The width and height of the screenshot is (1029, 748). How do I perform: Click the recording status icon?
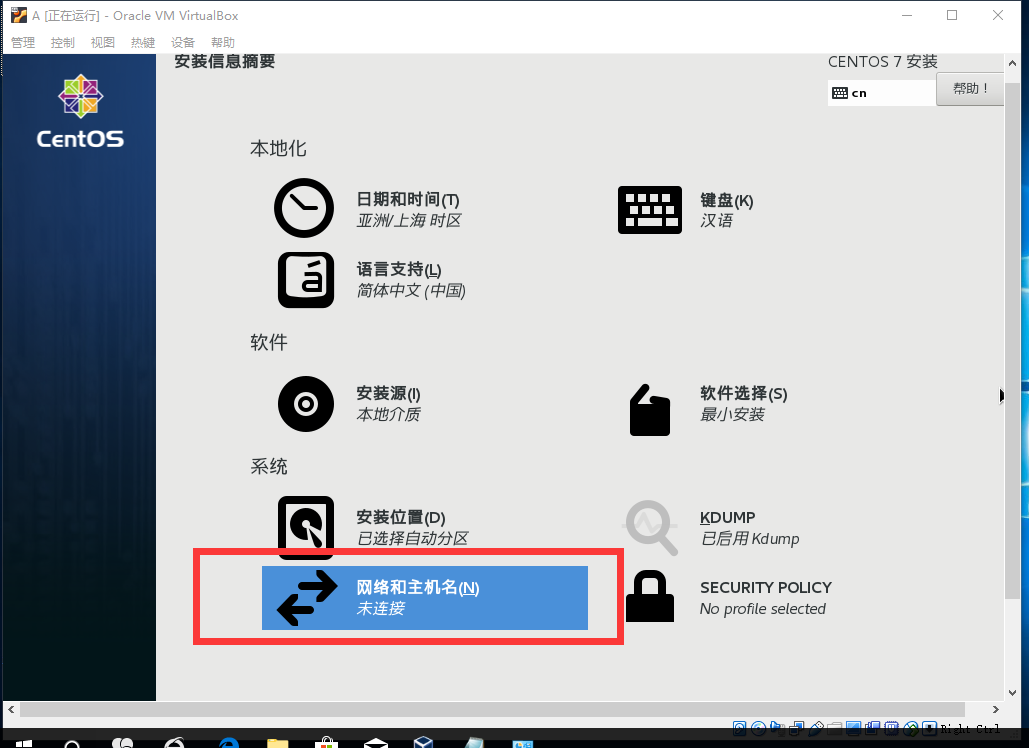coord(872,728)
